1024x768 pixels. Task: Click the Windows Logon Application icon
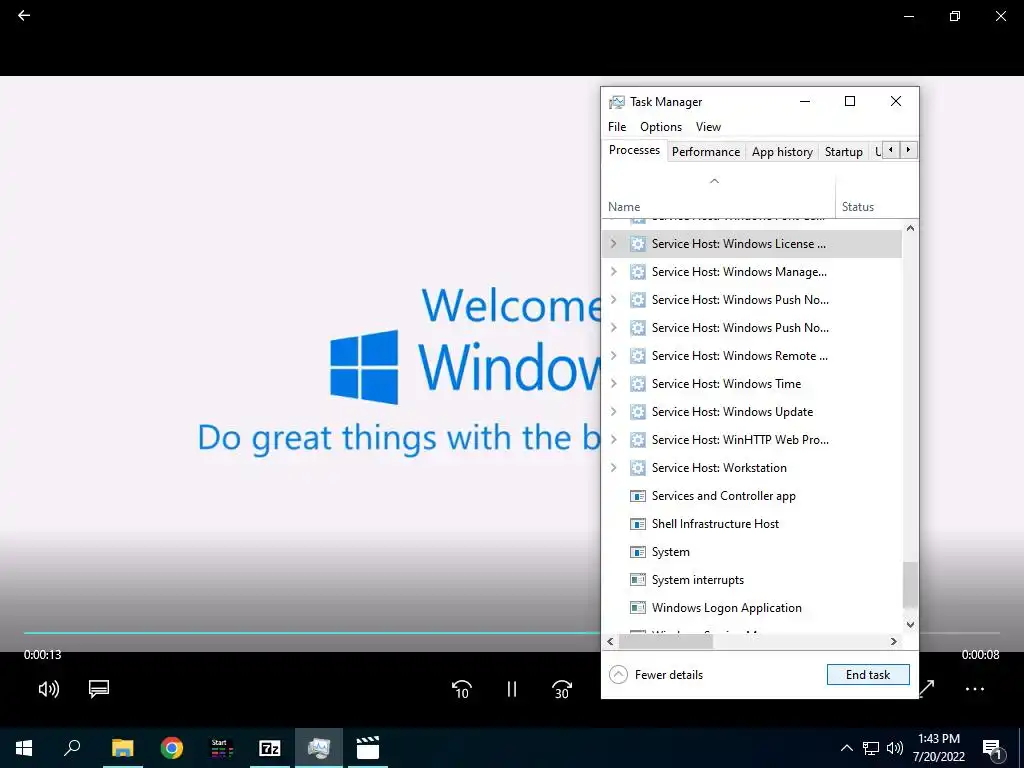[x=637, y=608]
